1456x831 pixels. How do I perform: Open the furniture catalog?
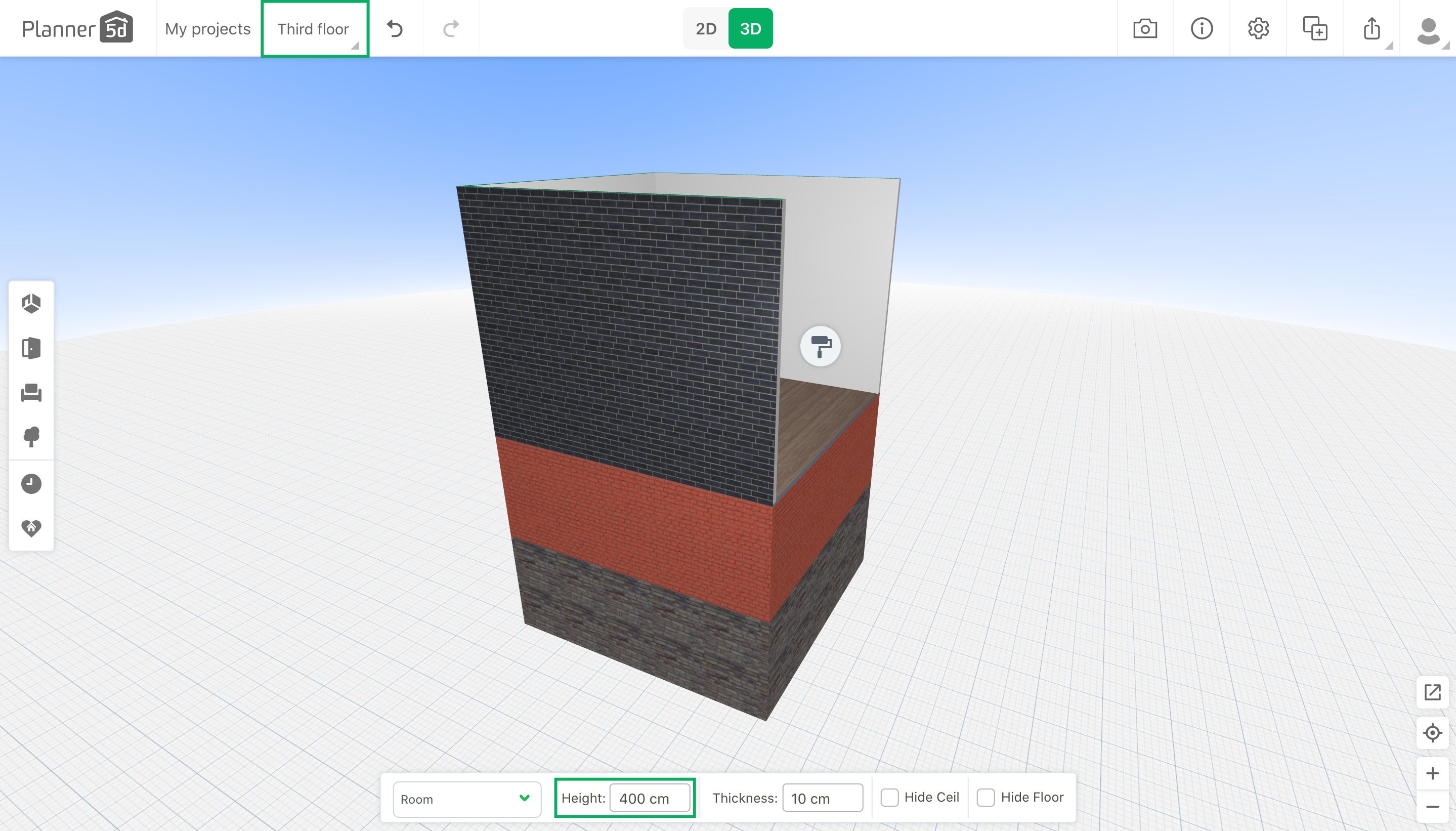31,393
